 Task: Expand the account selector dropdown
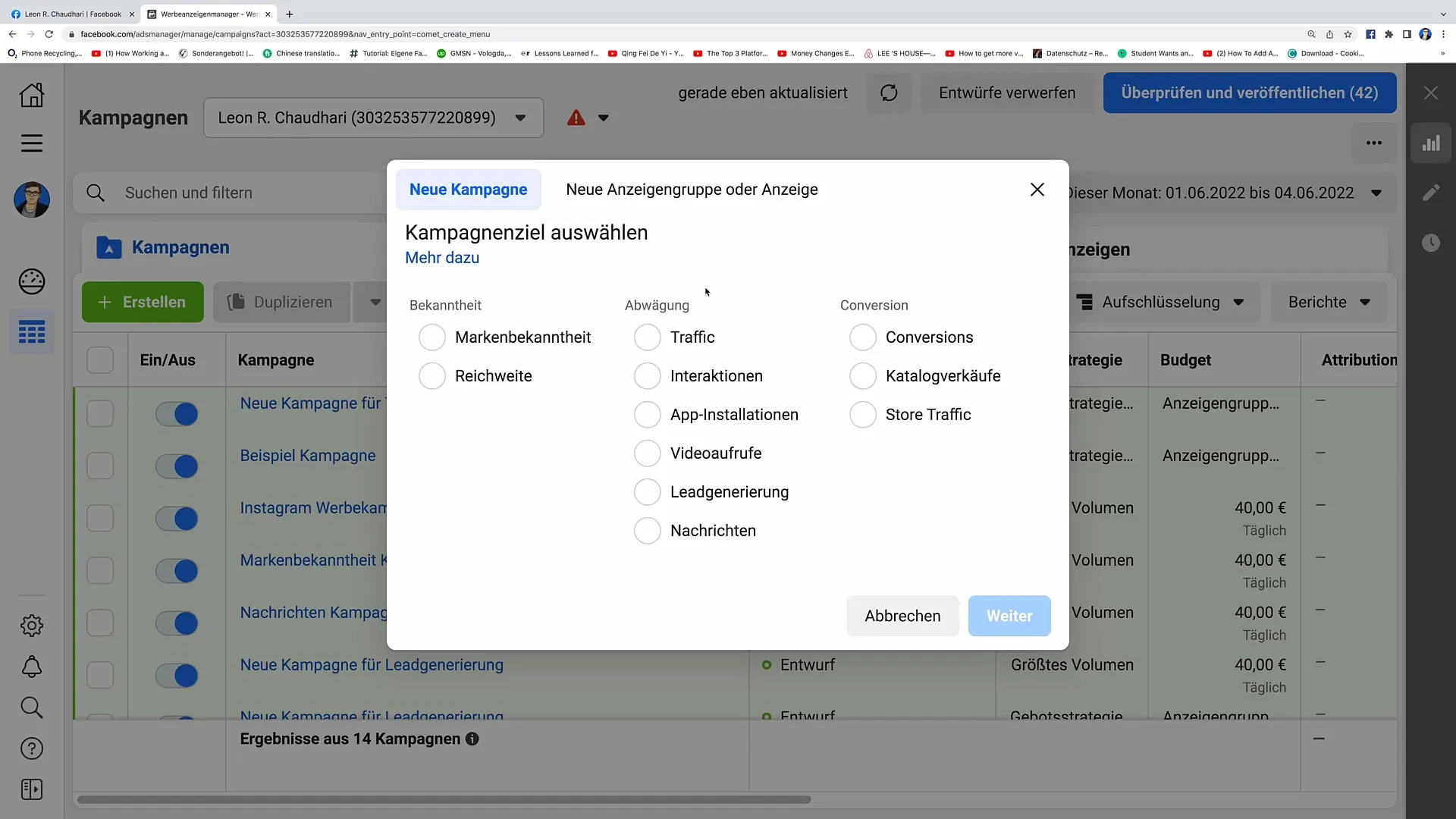point(520,118)
